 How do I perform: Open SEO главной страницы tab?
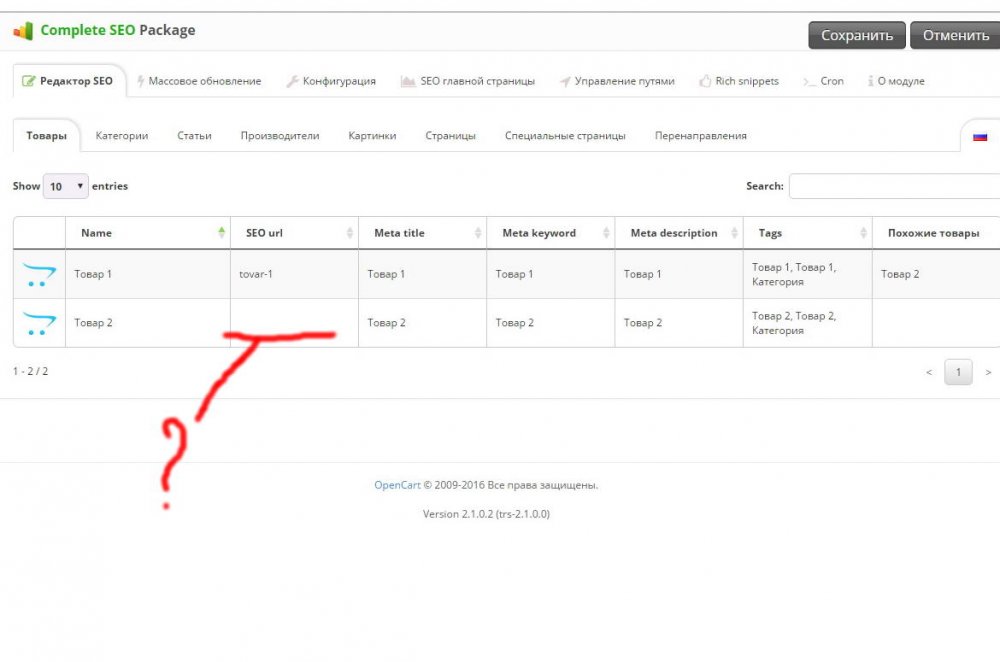tap(468, 81)
